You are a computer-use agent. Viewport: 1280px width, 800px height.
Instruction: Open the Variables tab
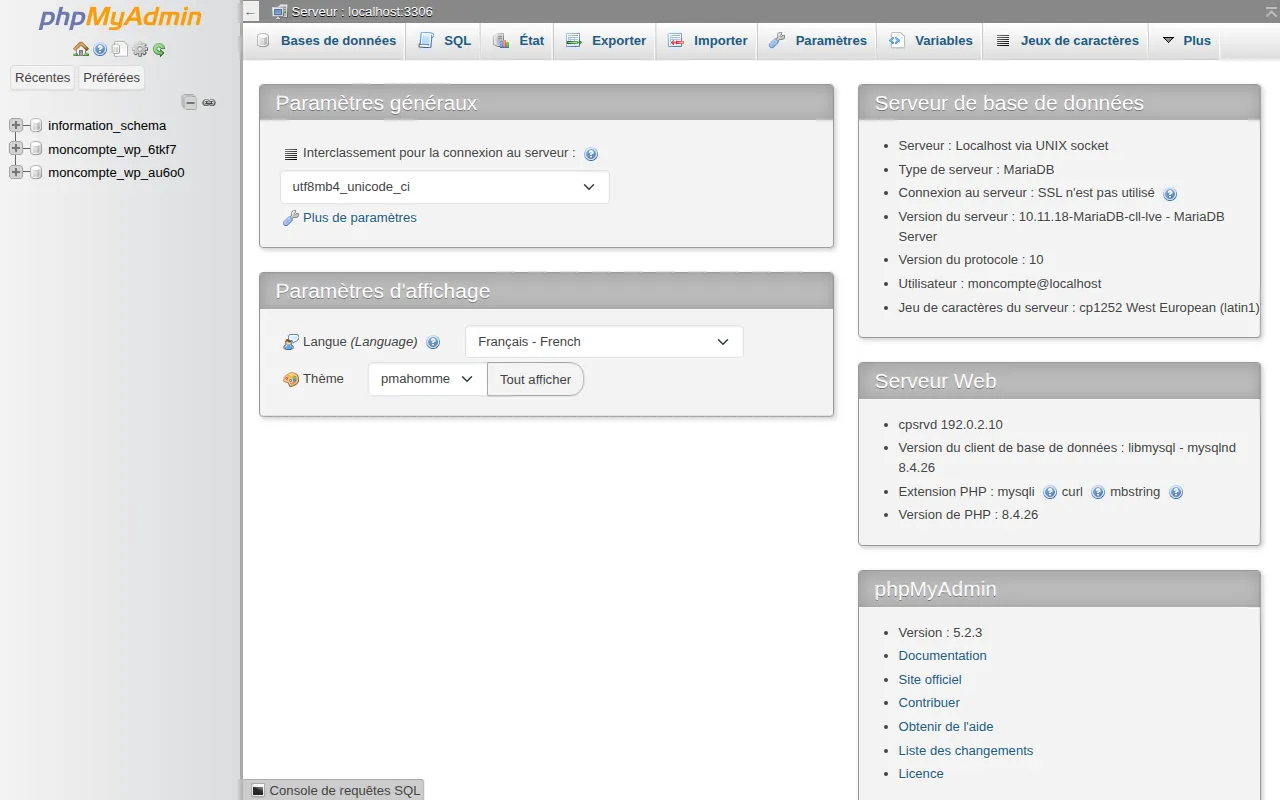930,41
